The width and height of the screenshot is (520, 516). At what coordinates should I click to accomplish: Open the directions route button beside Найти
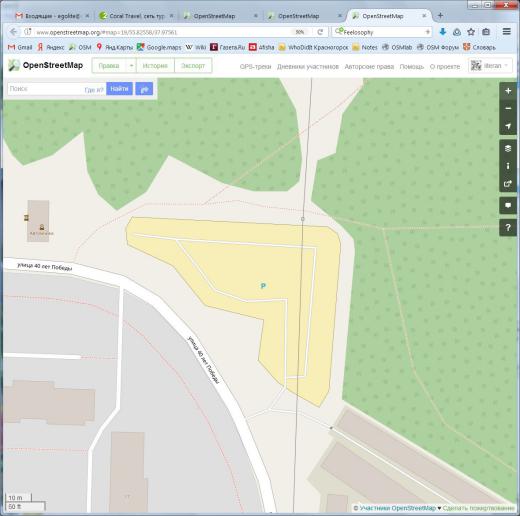(144, 89)
